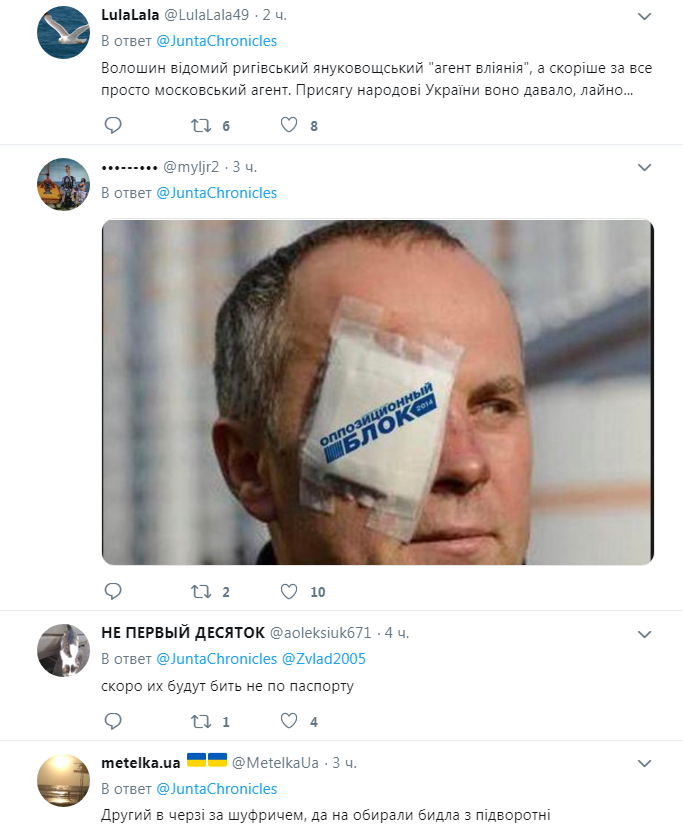Reply to the myljr2 photo tweet
This screenshot has width=683, height=835.
112,592
